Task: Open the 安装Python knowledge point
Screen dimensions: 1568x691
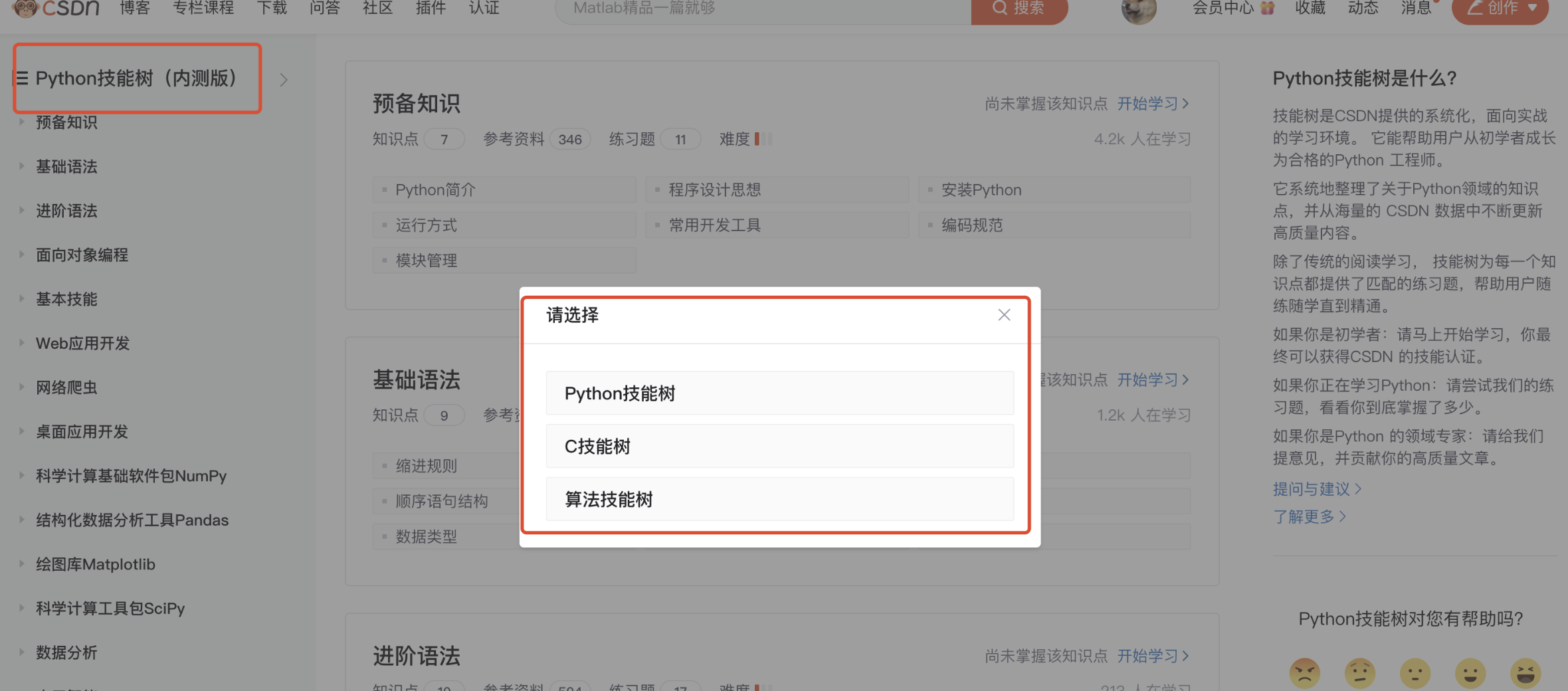Action: (x=1054, y=190)
